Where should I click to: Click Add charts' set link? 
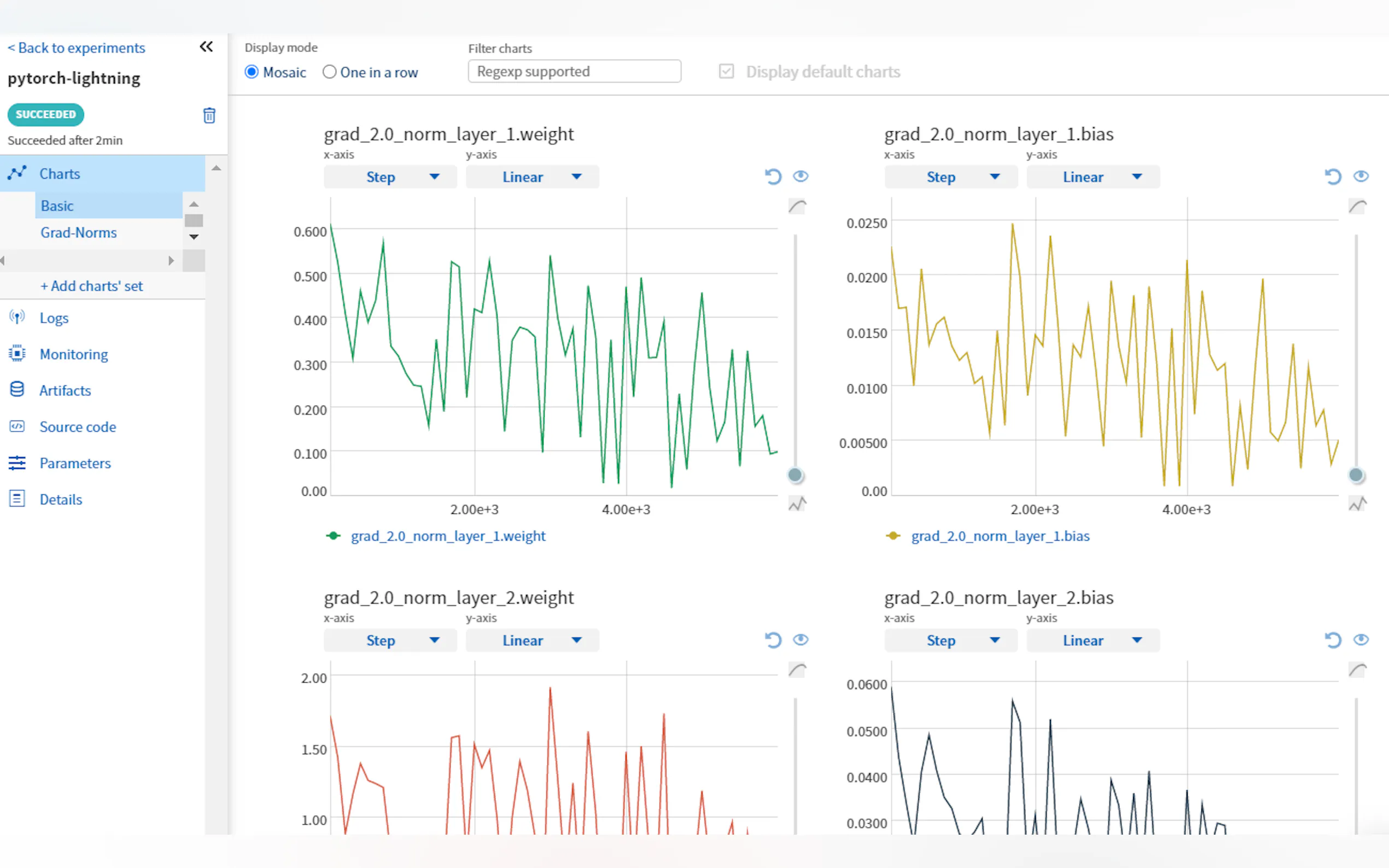92,286
